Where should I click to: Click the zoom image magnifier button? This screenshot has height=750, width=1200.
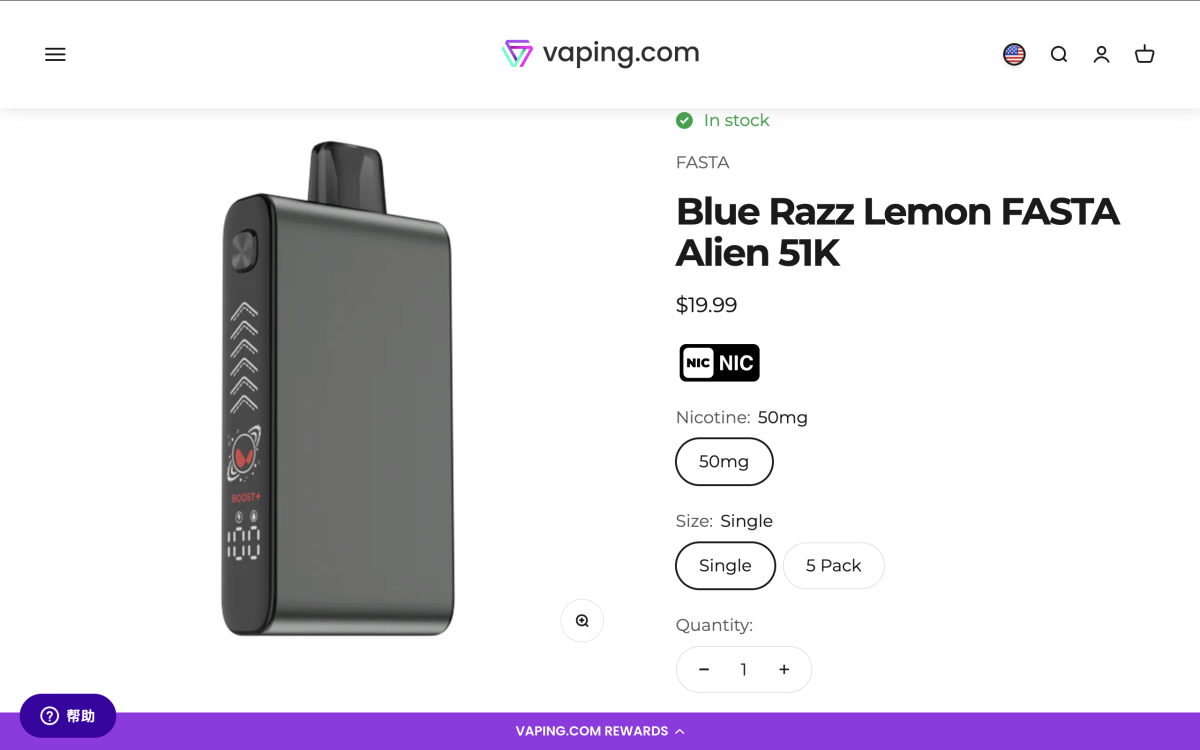tap(582, 621)
